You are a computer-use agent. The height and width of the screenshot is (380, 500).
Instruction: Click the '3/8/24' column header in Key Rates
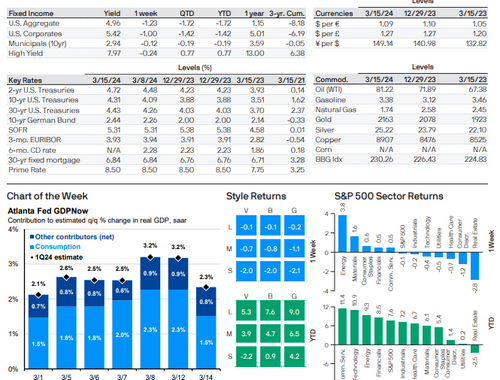pyautogui.click(x=144, y=80)
